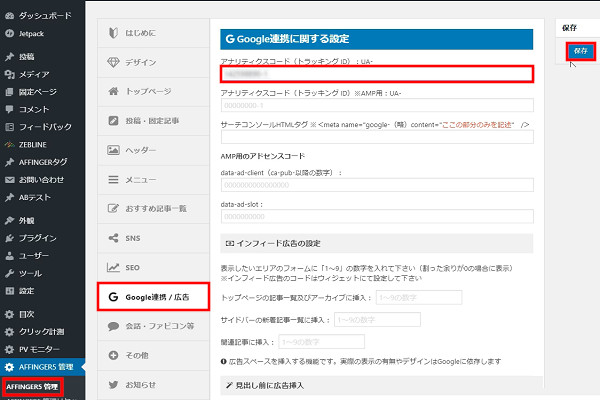Click the 関連記事に挿入 number field
Viewport: 600px width, 400px height.
tap(321, 342)
